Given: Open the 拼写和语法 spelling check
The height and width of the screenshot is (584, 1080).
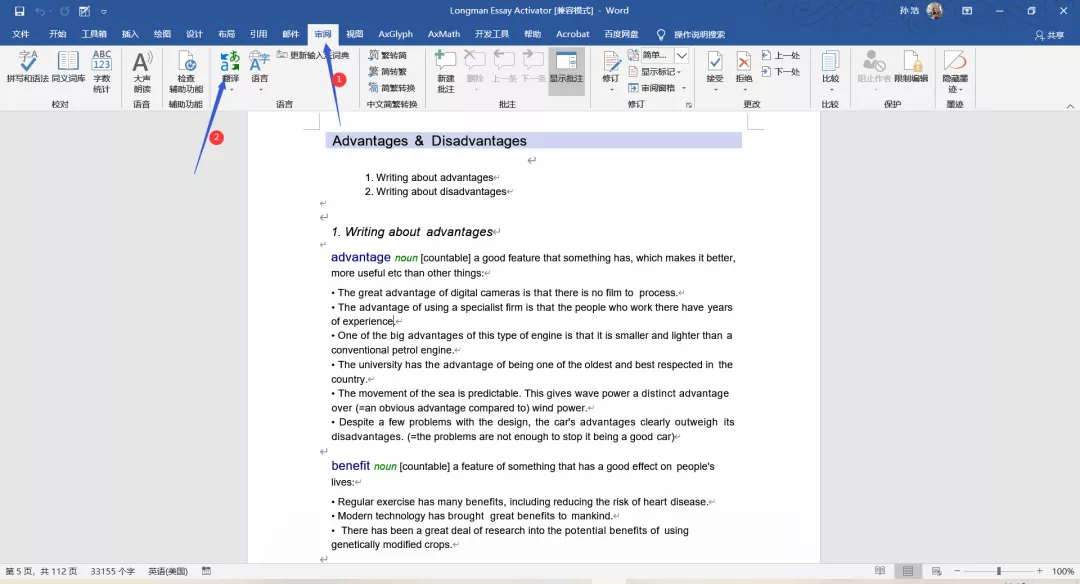Looking at the screenshot, I should (x=27, y=68).
